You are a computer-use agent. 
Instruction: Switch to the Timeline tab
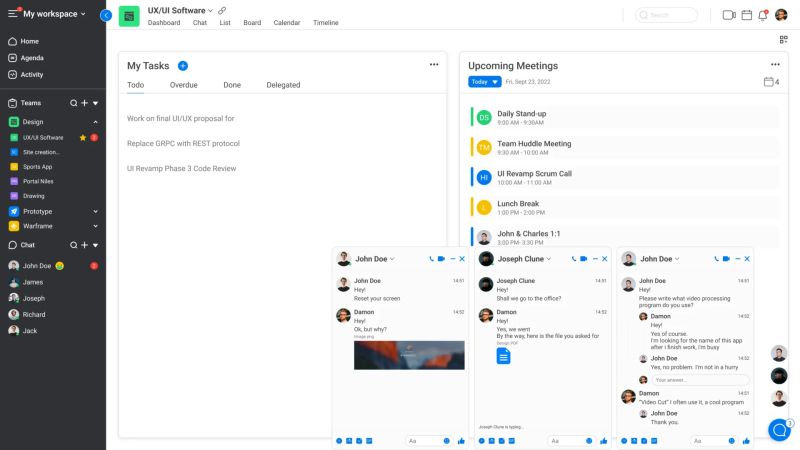(326, 22)
